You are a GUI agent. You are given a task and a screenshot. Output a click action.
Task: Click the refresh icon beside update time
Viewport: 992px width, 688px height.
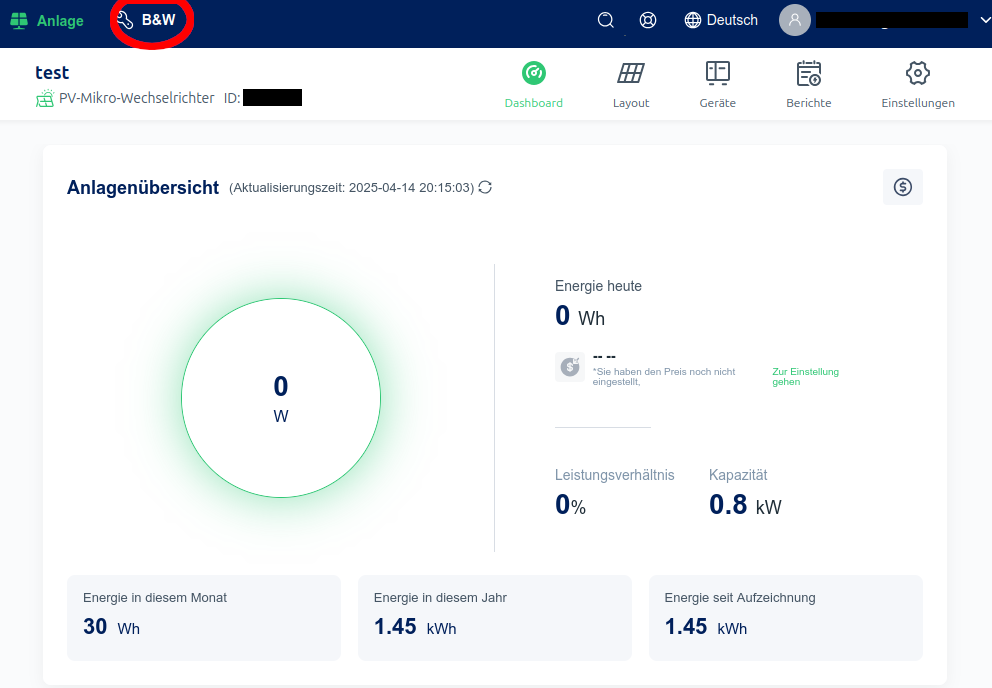pos(485,187)
